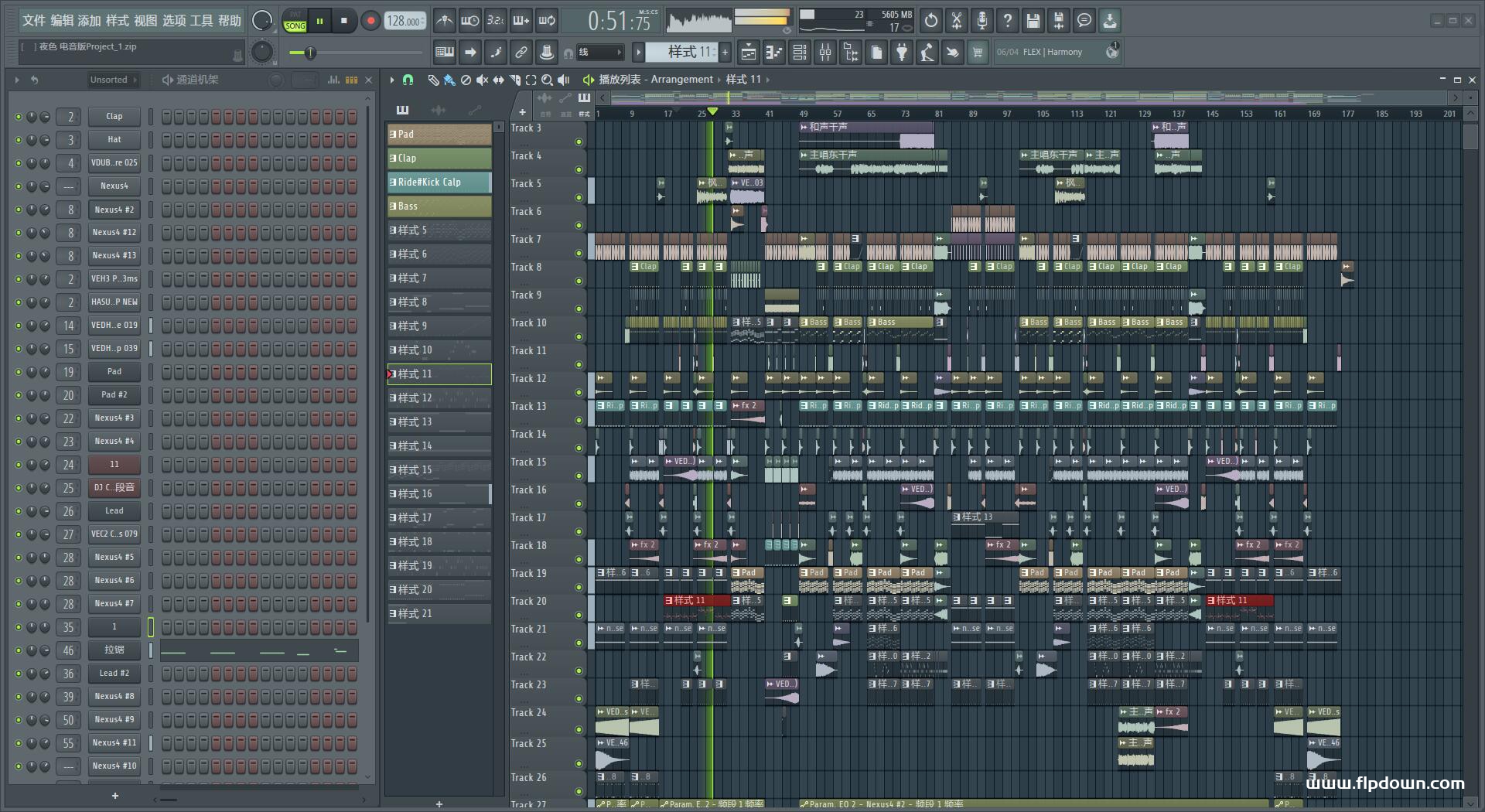Open project info speech bubble icon

click(x=1084, y=21)
